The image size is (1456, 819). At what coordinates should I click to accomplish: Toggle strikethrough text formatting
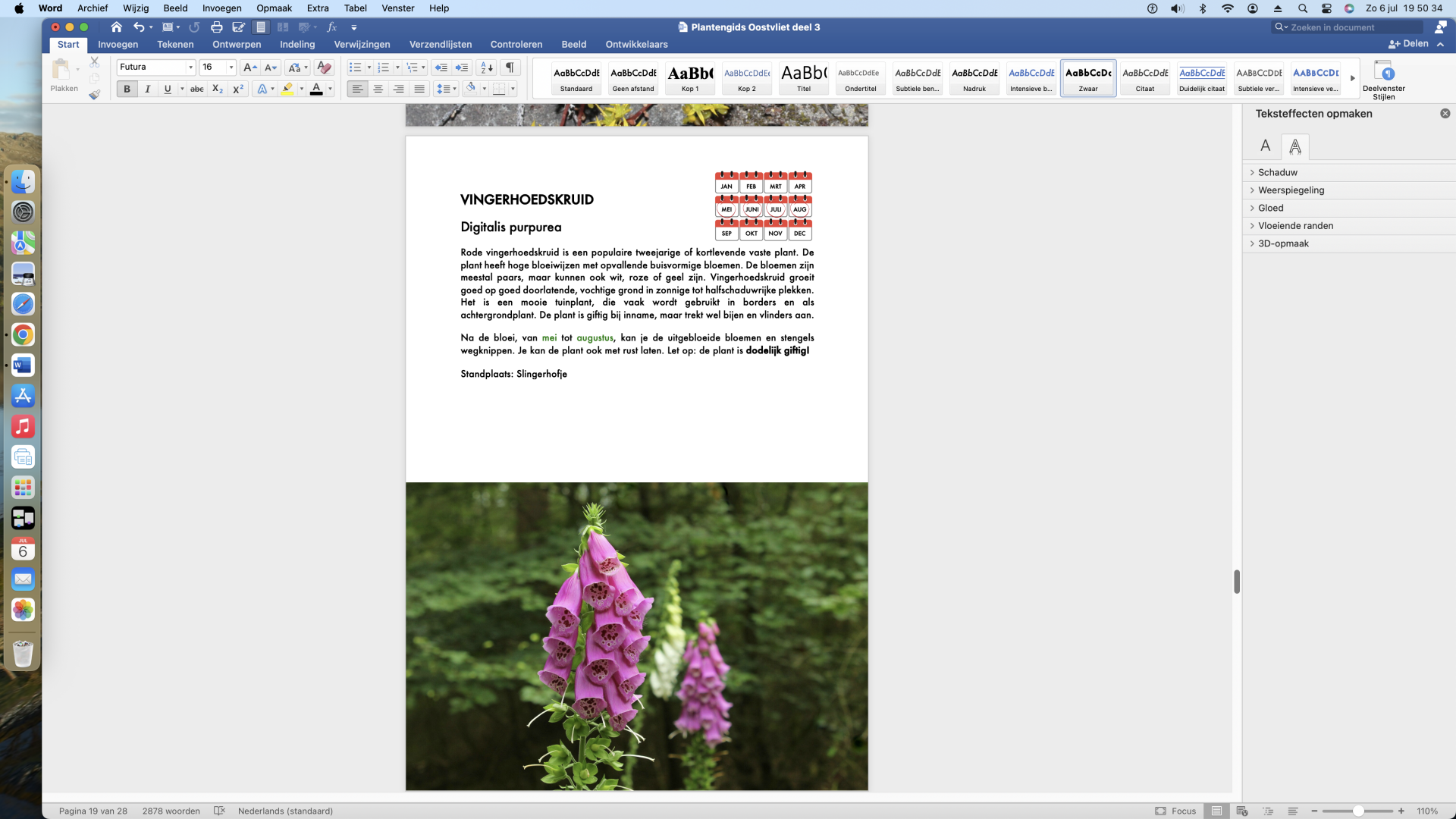tap(196, 89)
